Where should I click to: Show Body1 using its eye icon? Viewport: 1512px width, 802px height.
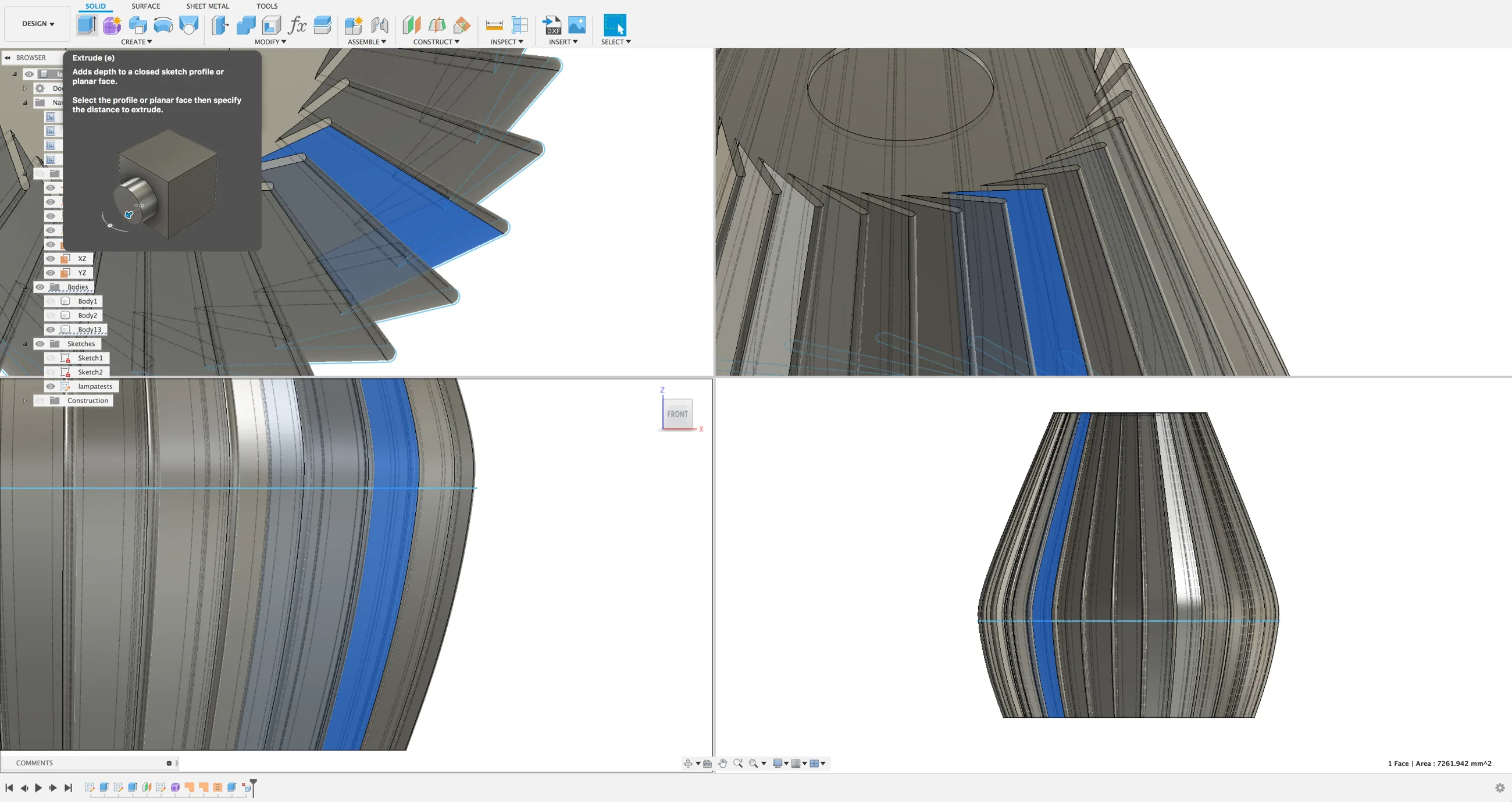coord(51,301)
